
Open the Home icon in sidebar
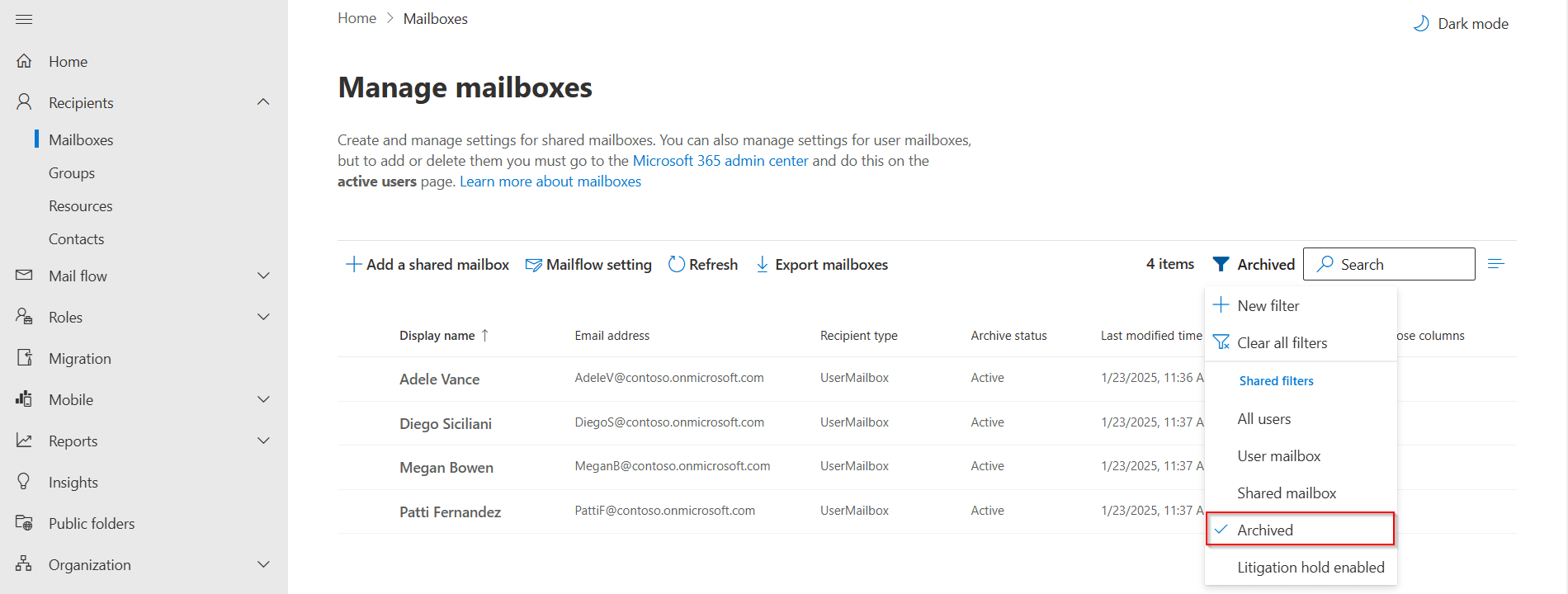(x=26, y=61)
